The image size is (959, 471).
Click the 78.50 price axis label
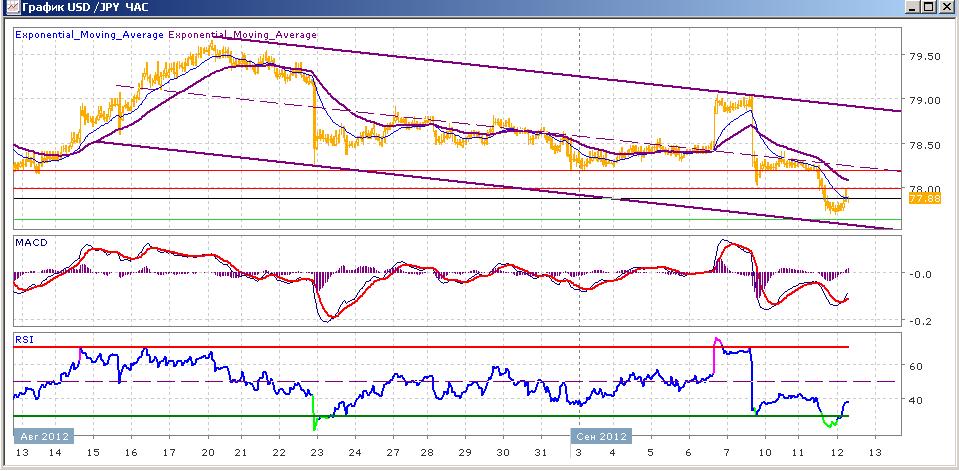924,146
